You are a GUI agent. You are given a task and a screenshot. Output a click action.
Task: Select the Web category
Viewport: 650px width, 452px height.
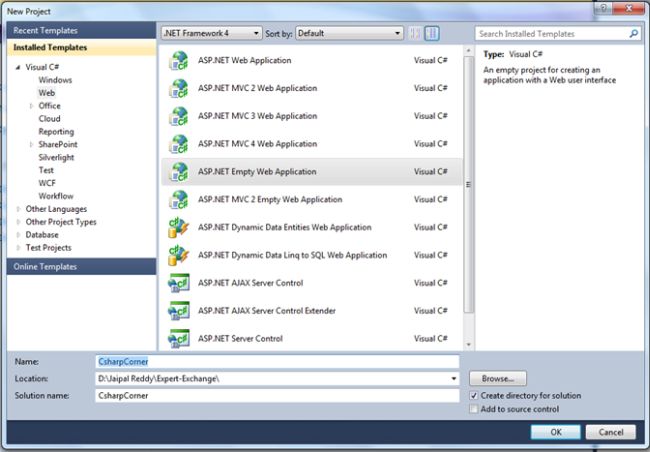pyautogui.click(x=46, y=93)
